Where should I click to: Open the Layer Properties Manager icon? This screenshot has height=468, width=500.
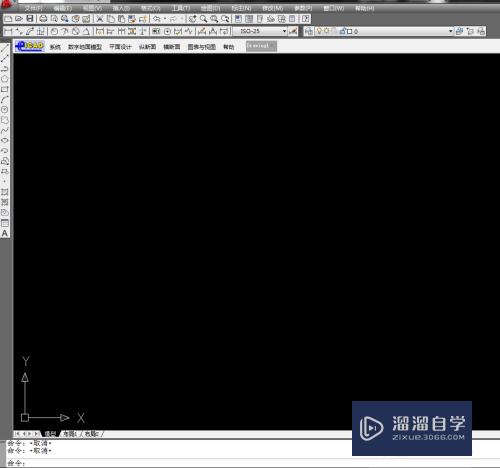[x=309, y=31]
